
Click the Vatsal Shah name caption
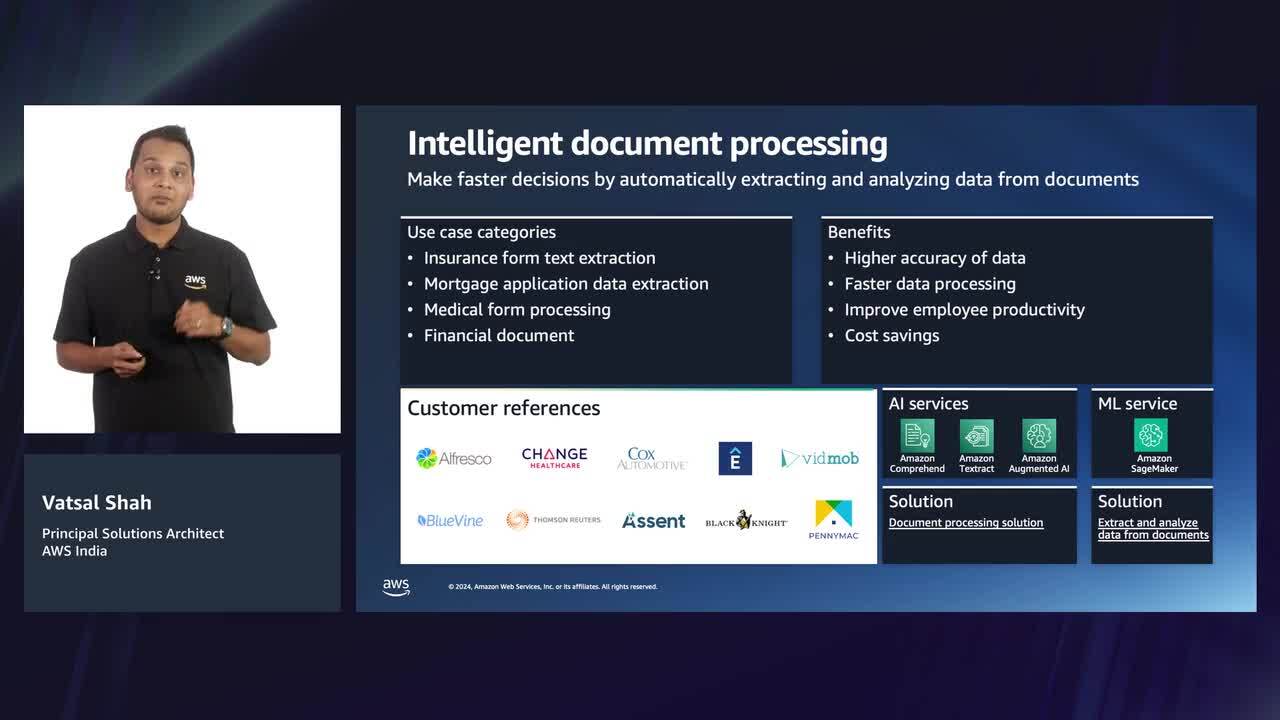pos(97,503)
